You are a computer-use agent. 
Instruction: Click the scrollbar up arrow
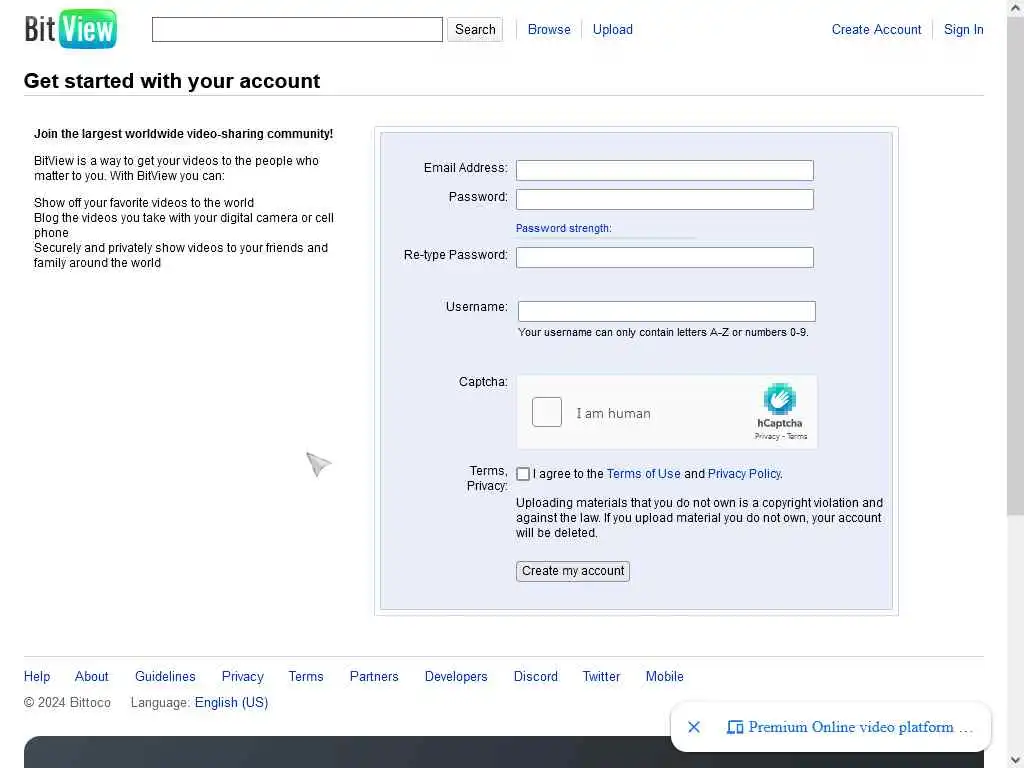click(1015, 8)
